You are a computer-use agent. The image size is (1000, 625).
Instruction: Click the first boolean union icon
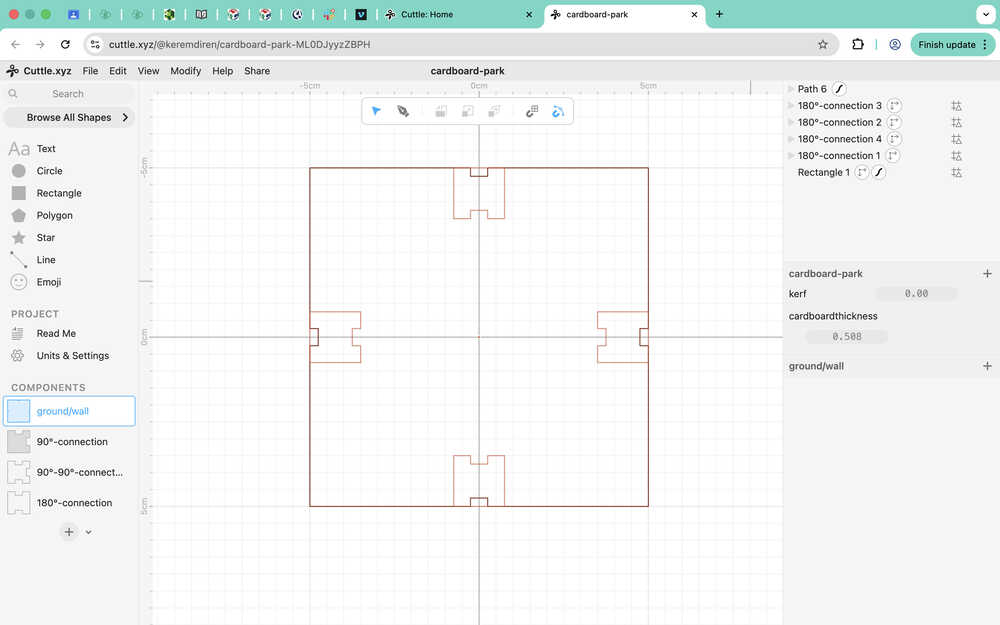point(441,112)
